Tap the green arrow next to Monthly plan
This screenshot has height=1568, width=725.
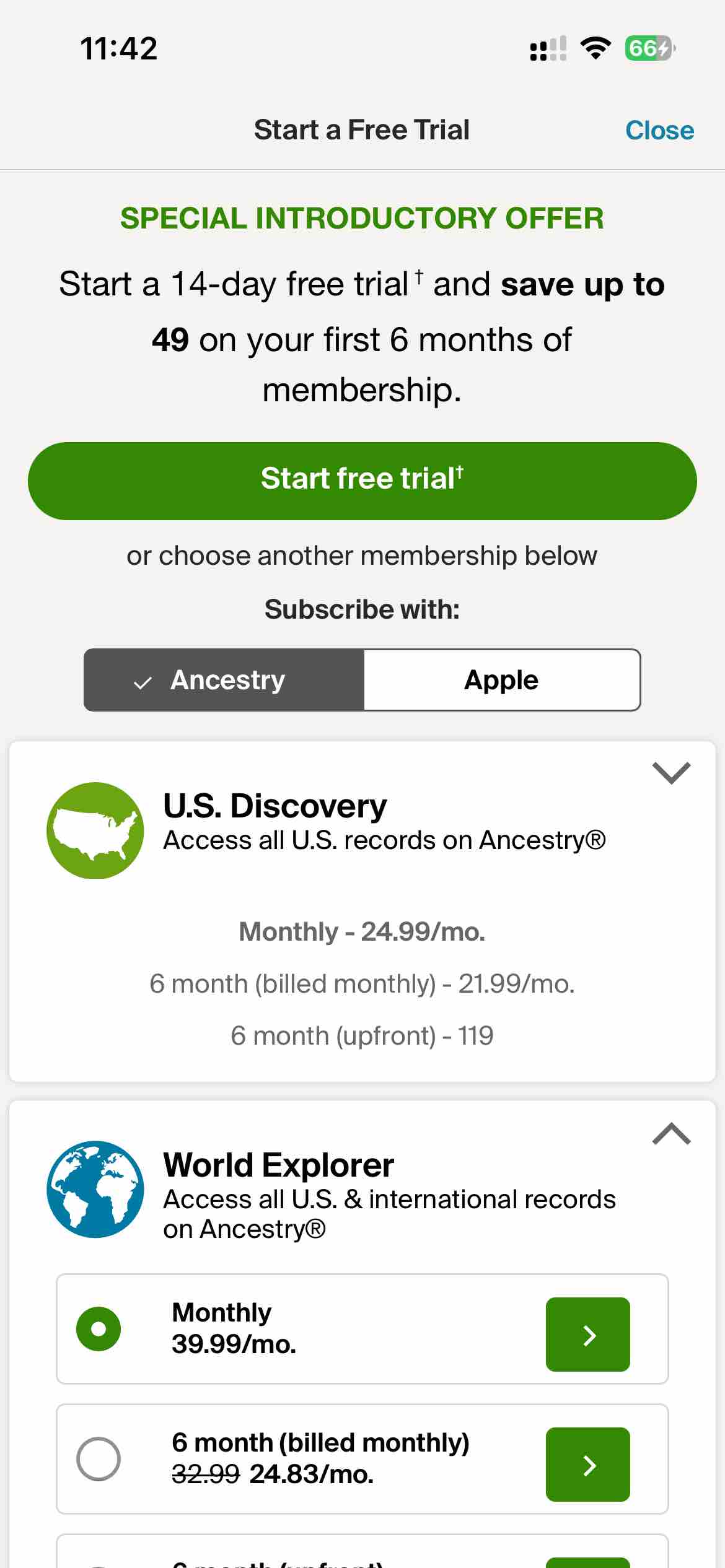(x=587, y=1333)
